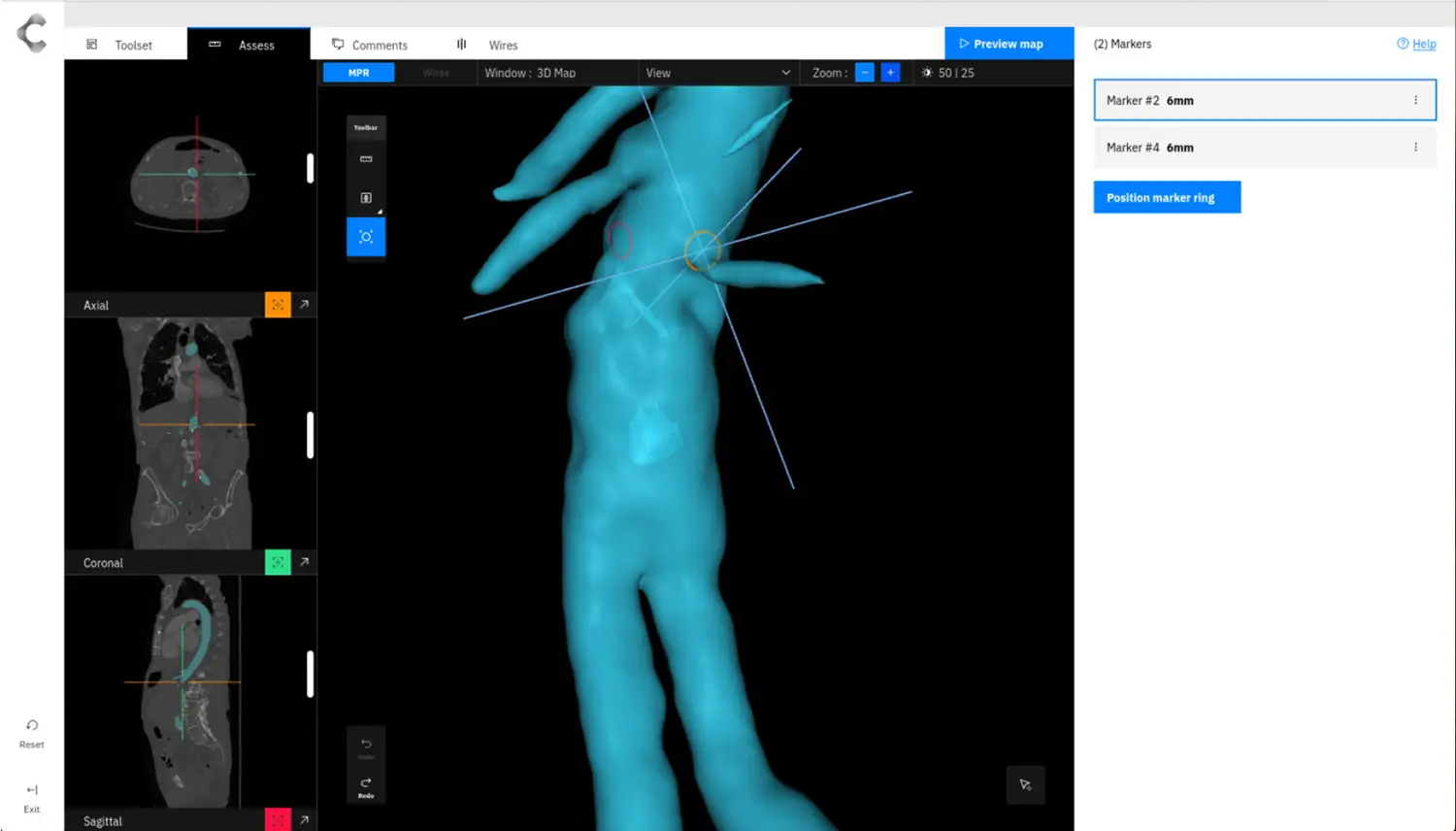This screenshot has width=1456, height=831.
Task: Click the Sagittal view slice slider handle
Action: coord(311,674)
